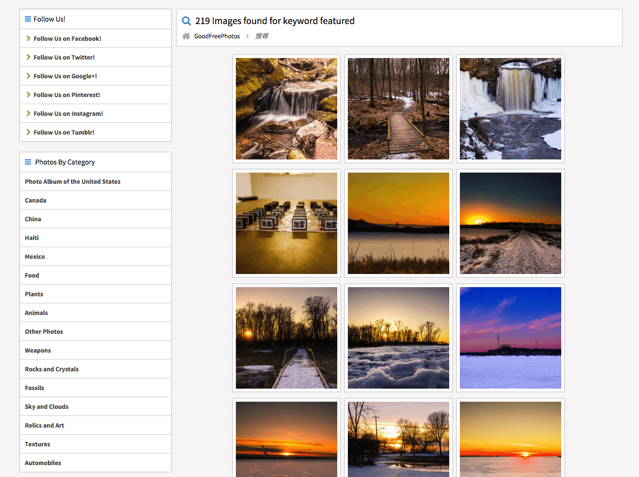Open the forest boardwalk bridge thumbnail
This screenshot has height=477, width=639.
tap(399, 108)
